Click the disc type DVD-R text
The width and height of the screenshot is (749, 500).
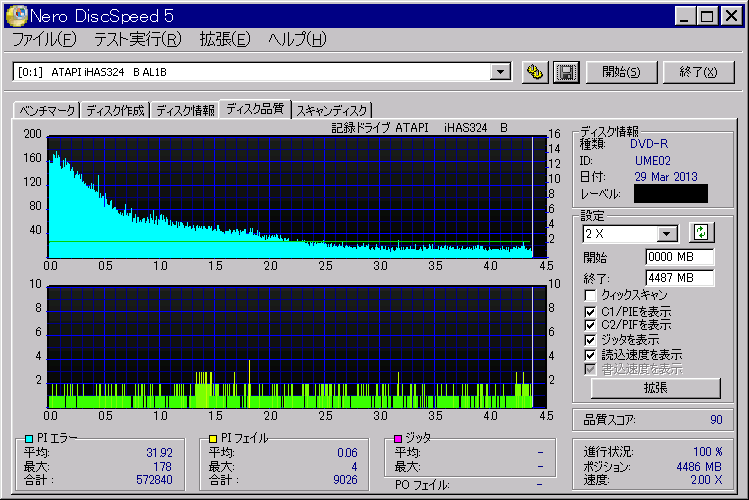(x=649, y=144)
